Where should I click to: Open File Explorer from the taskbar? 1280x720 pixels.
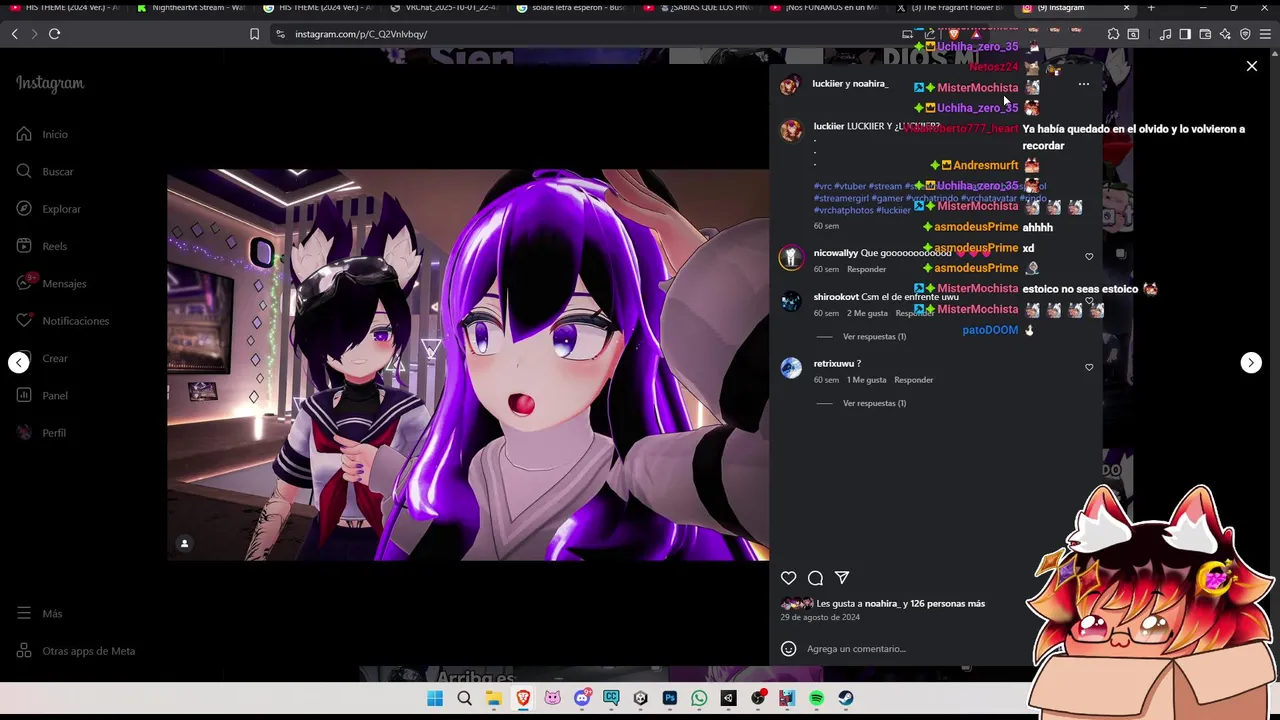[x=494, y=699]
